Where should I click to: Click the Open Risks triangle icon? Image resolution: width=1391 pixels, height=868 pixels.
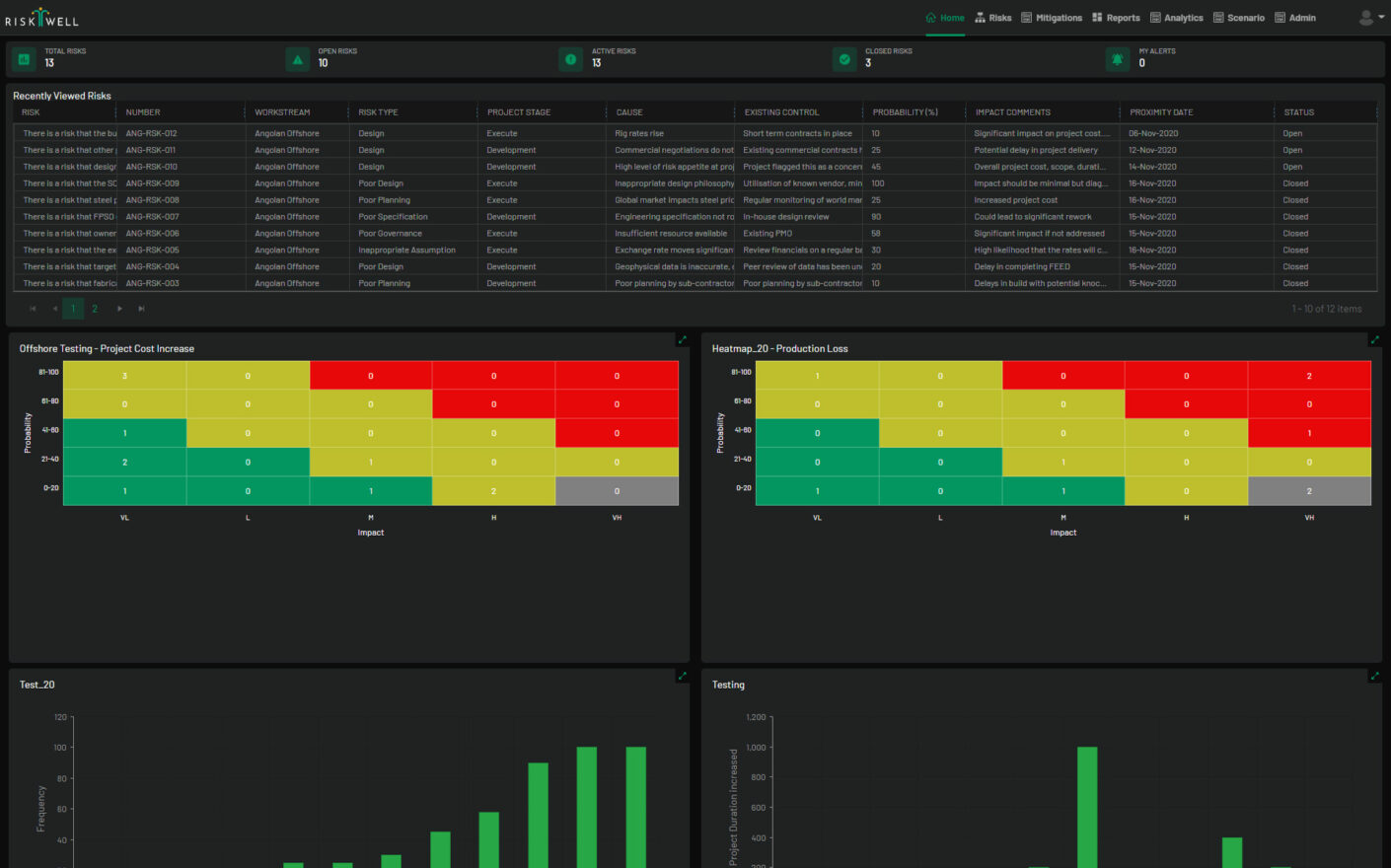click(x=298, y=59)
